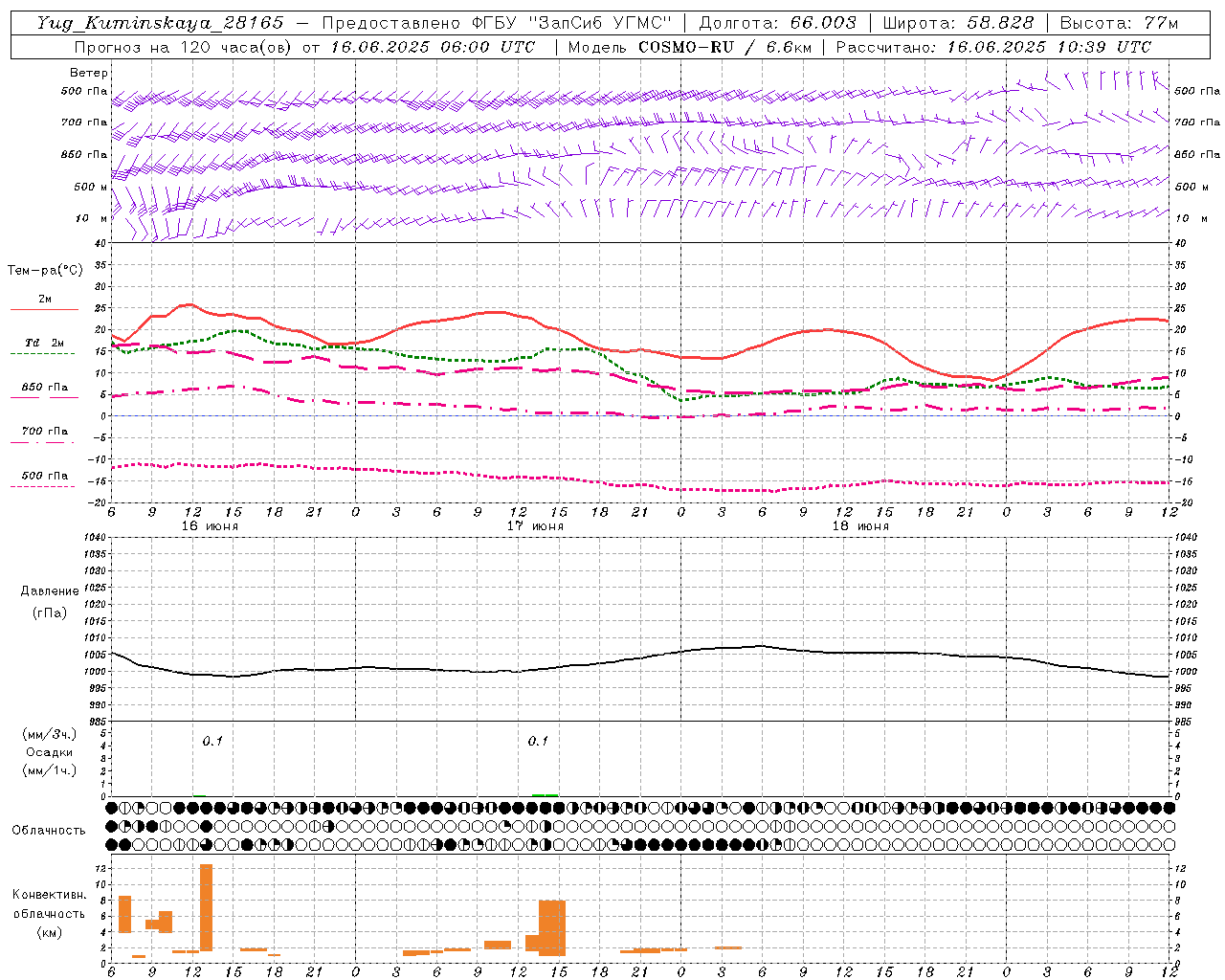Image resolution: width=1225 pixels, height=980 pixels.
Task: Click Рассчитано: 16.06.2025 10:39 UTC
Action: (993, 47)
